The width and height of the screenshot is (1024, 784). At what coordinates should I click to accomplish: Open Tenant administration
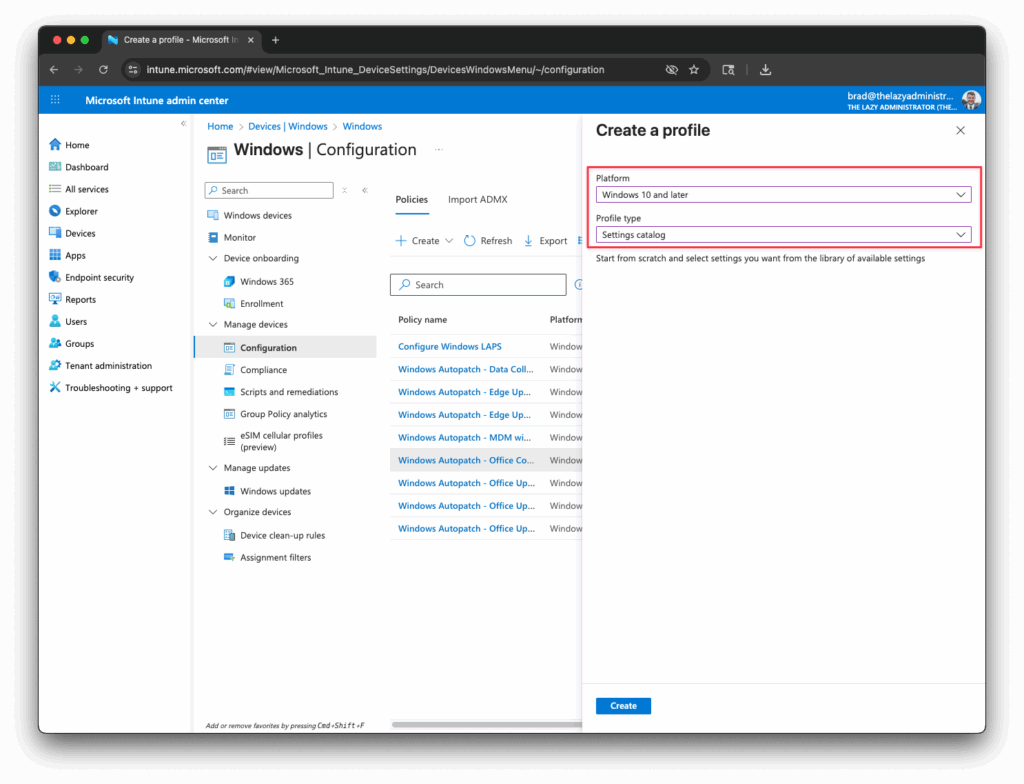[x=55, y=365]
